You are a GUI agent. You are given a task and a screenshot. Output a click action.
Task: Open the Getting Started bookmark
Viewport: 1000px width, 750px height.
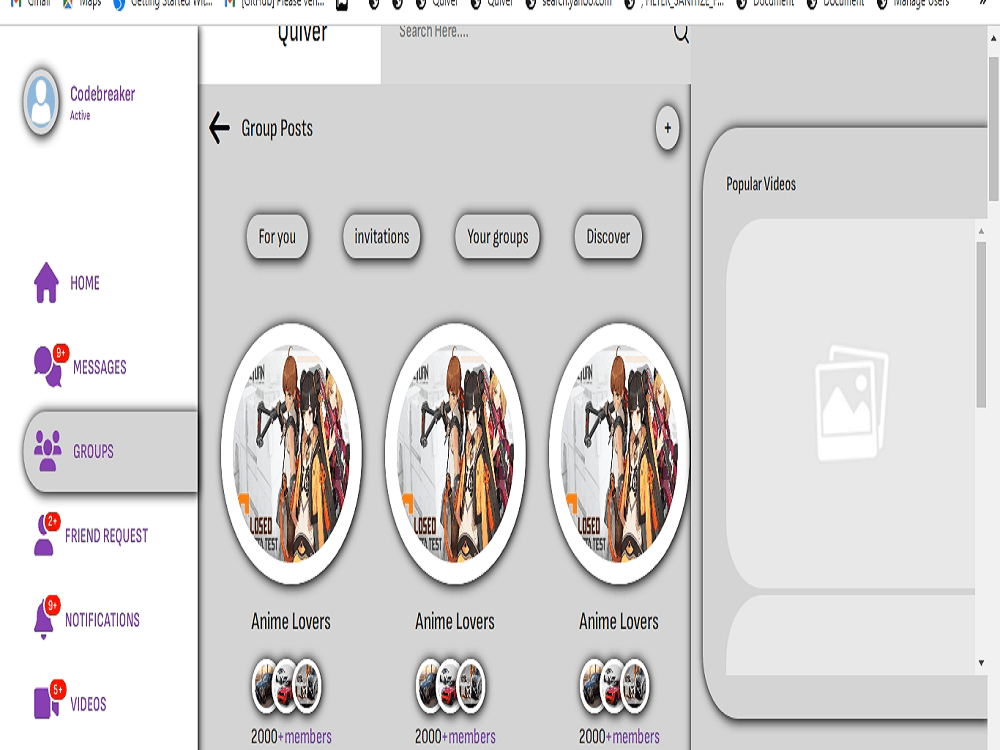click(164, 4)
